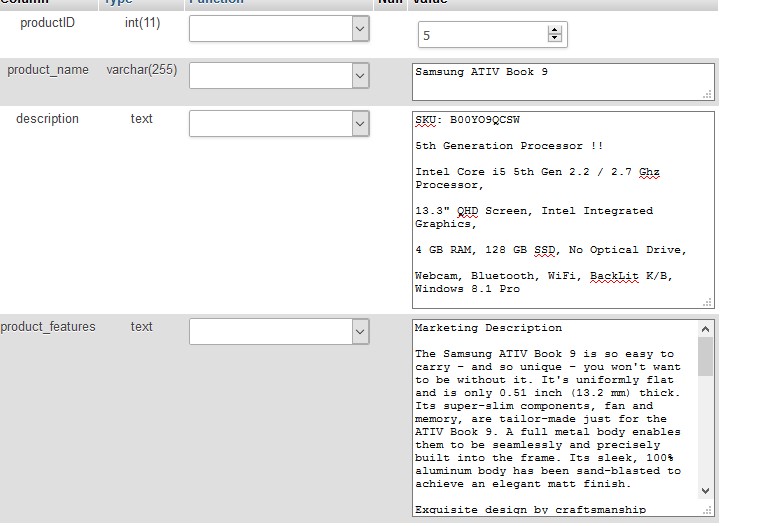
Task: Click the product_name column label
Action: 48,70
